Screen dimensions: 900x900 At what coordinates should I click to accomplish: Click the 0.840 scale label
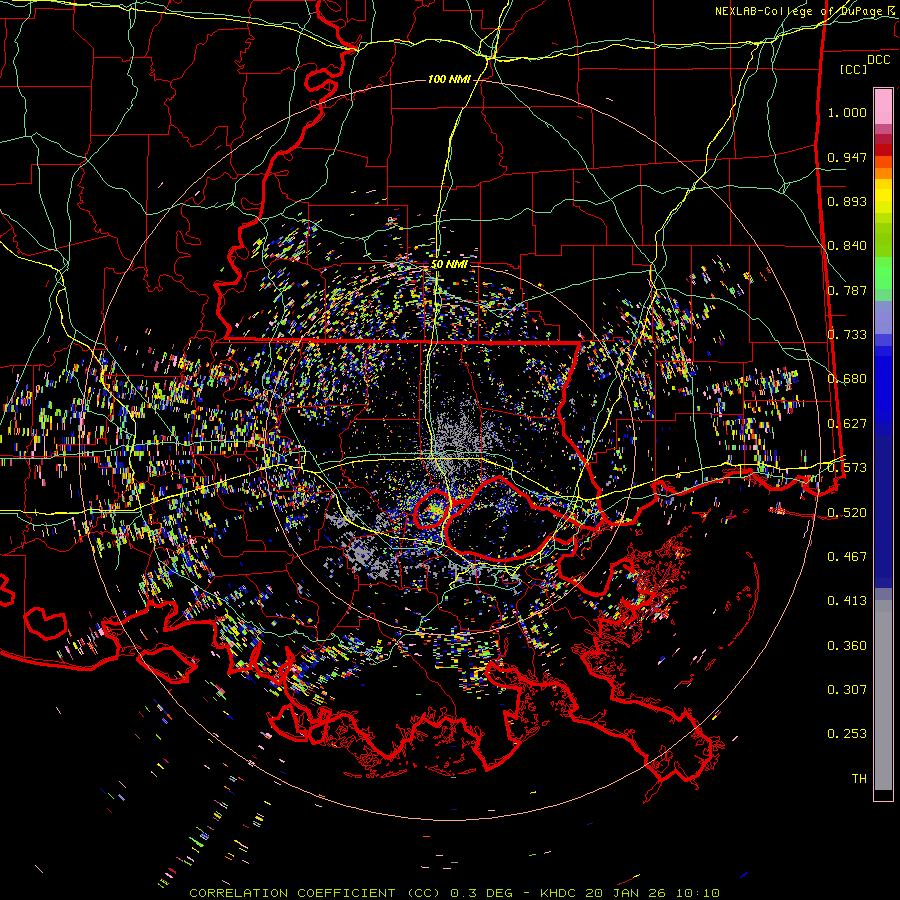pos(847,246)
